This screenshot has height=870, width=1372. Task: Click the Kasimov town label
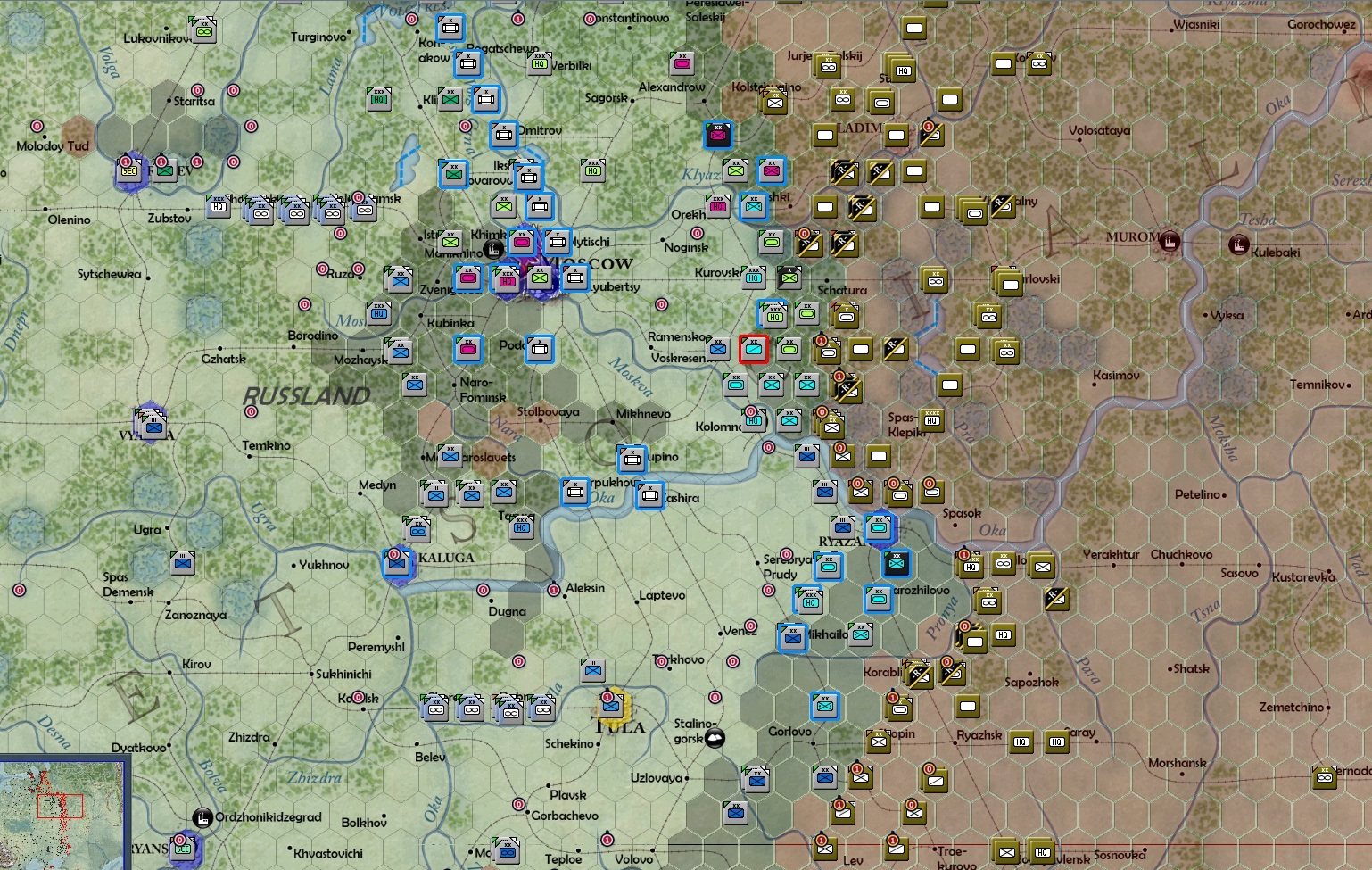[1116, 376]
